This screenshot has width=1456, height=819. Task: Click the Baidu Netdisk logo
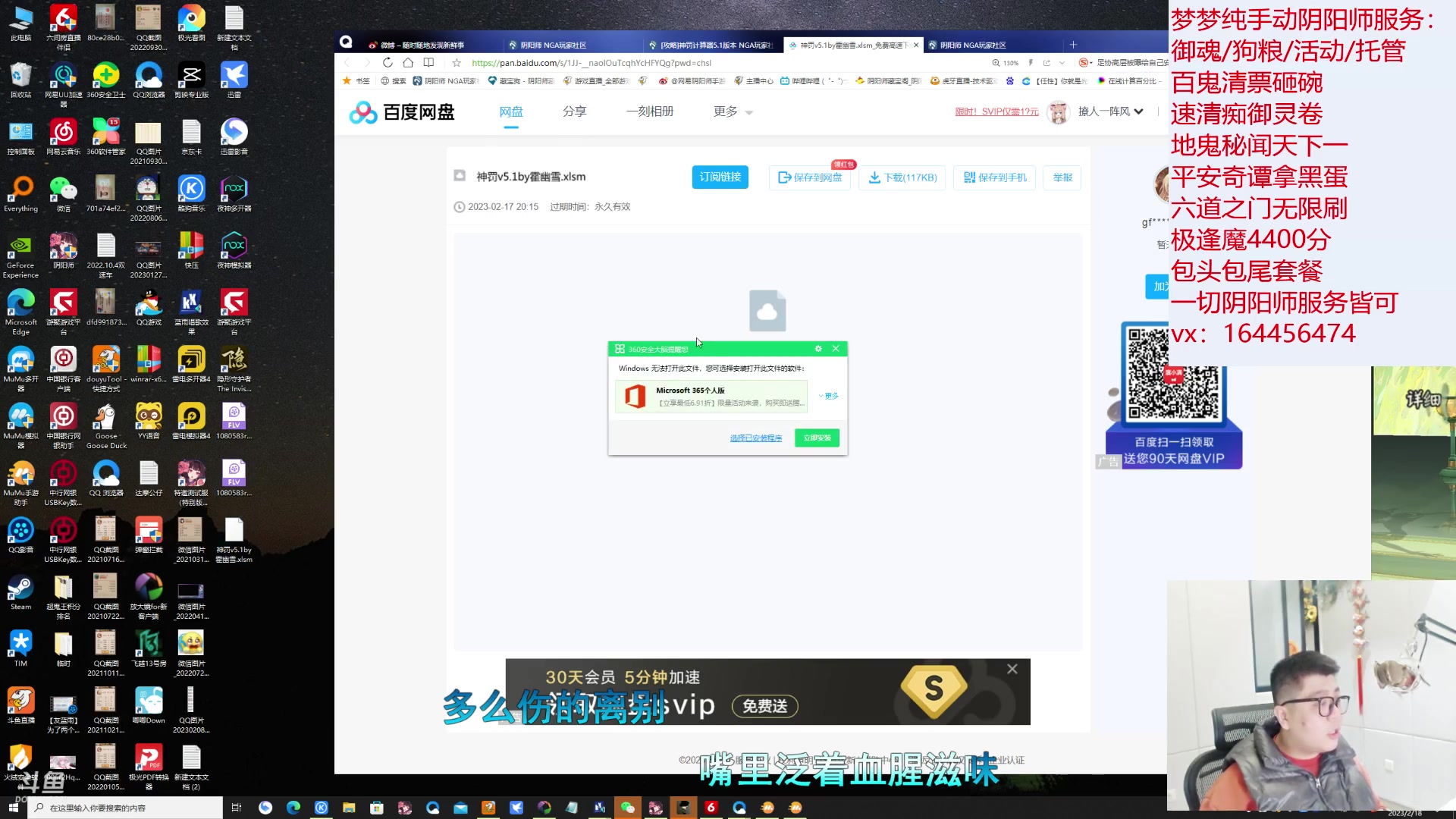pyautogui.click(x=402, y=112)
